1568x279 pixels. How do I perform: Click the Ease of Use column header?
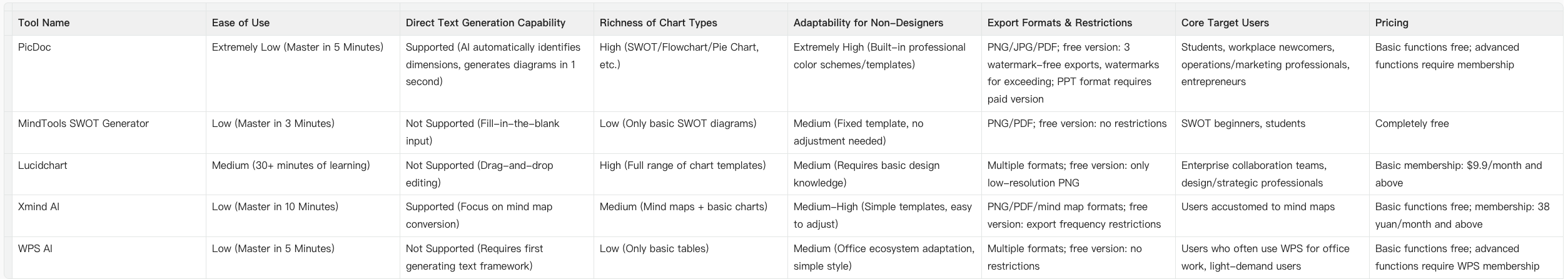(241, 23)
